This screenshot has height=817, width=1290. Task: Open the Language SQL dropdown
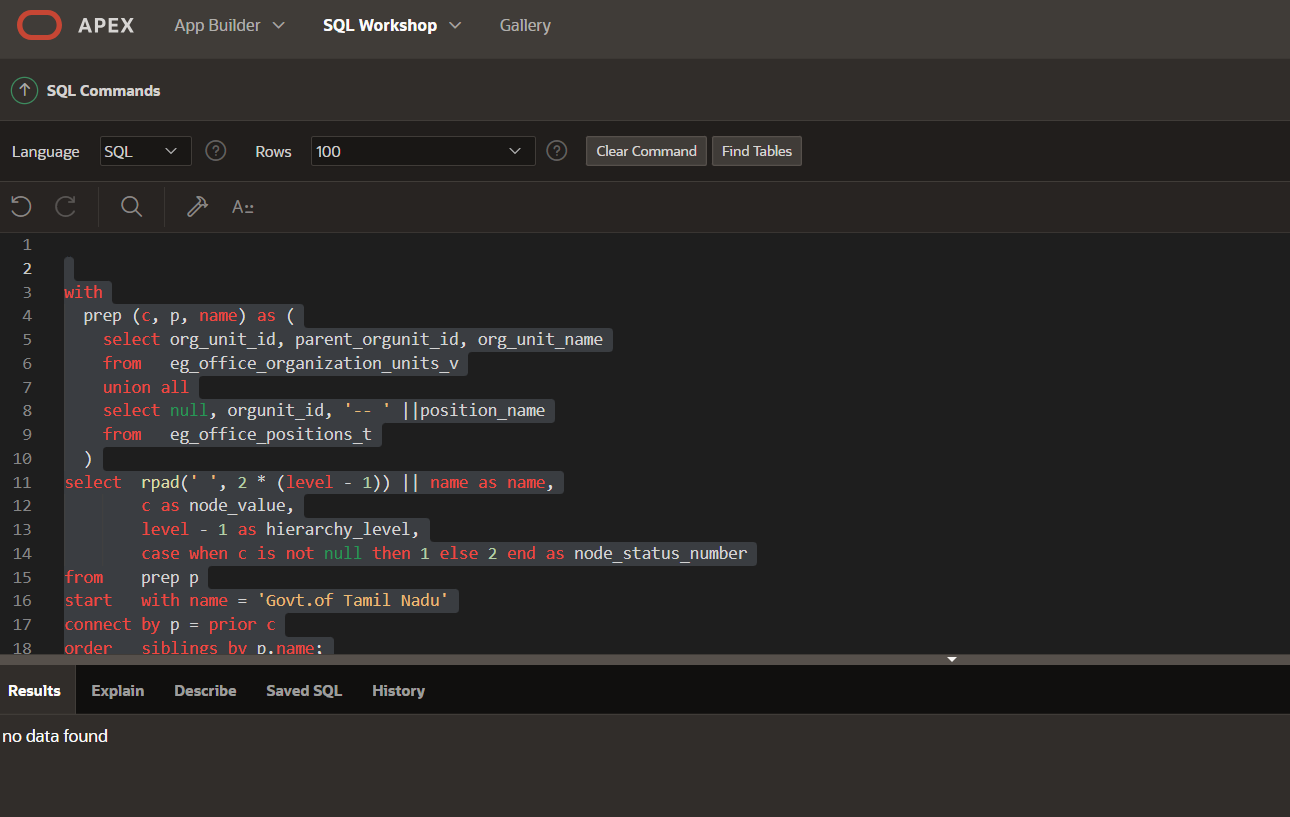[x=145, y=151]
